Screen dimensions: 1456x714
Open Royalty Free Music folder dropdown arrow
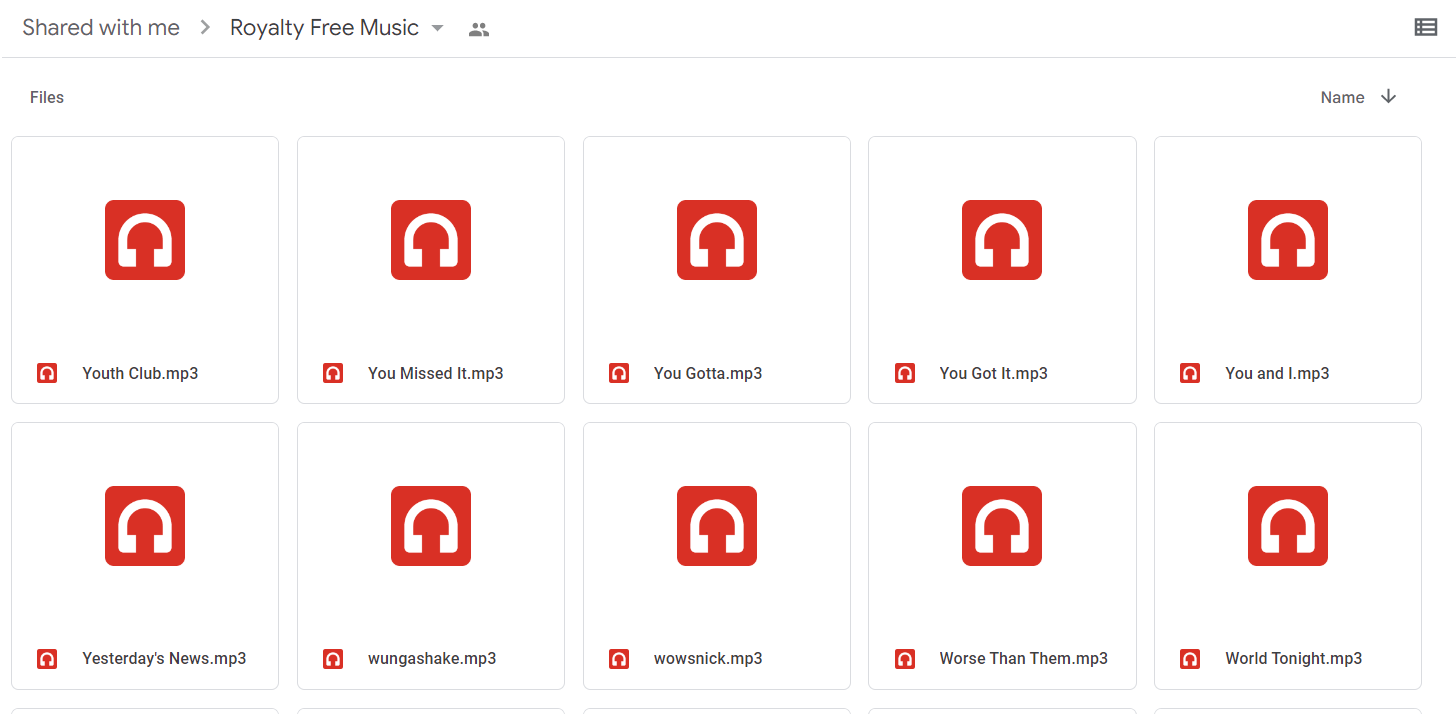pos(437,28)
